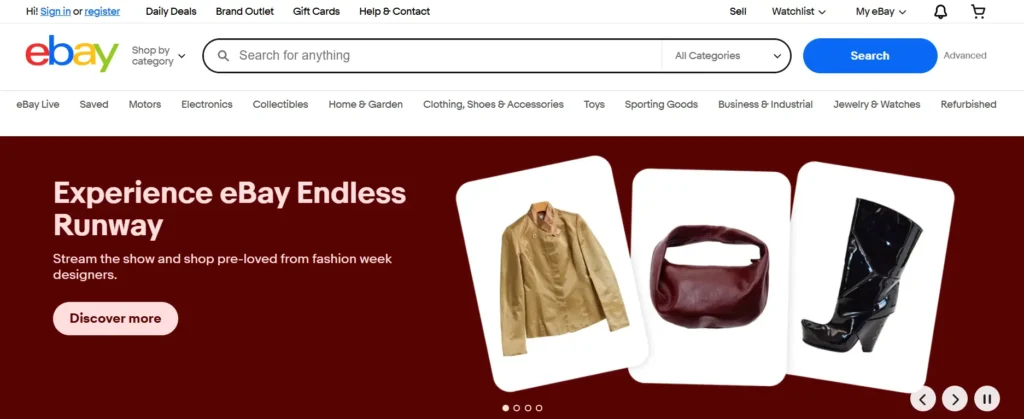
Task: Open the notifications bell icon
Action: pyautogui.click(x=940, y=12)
